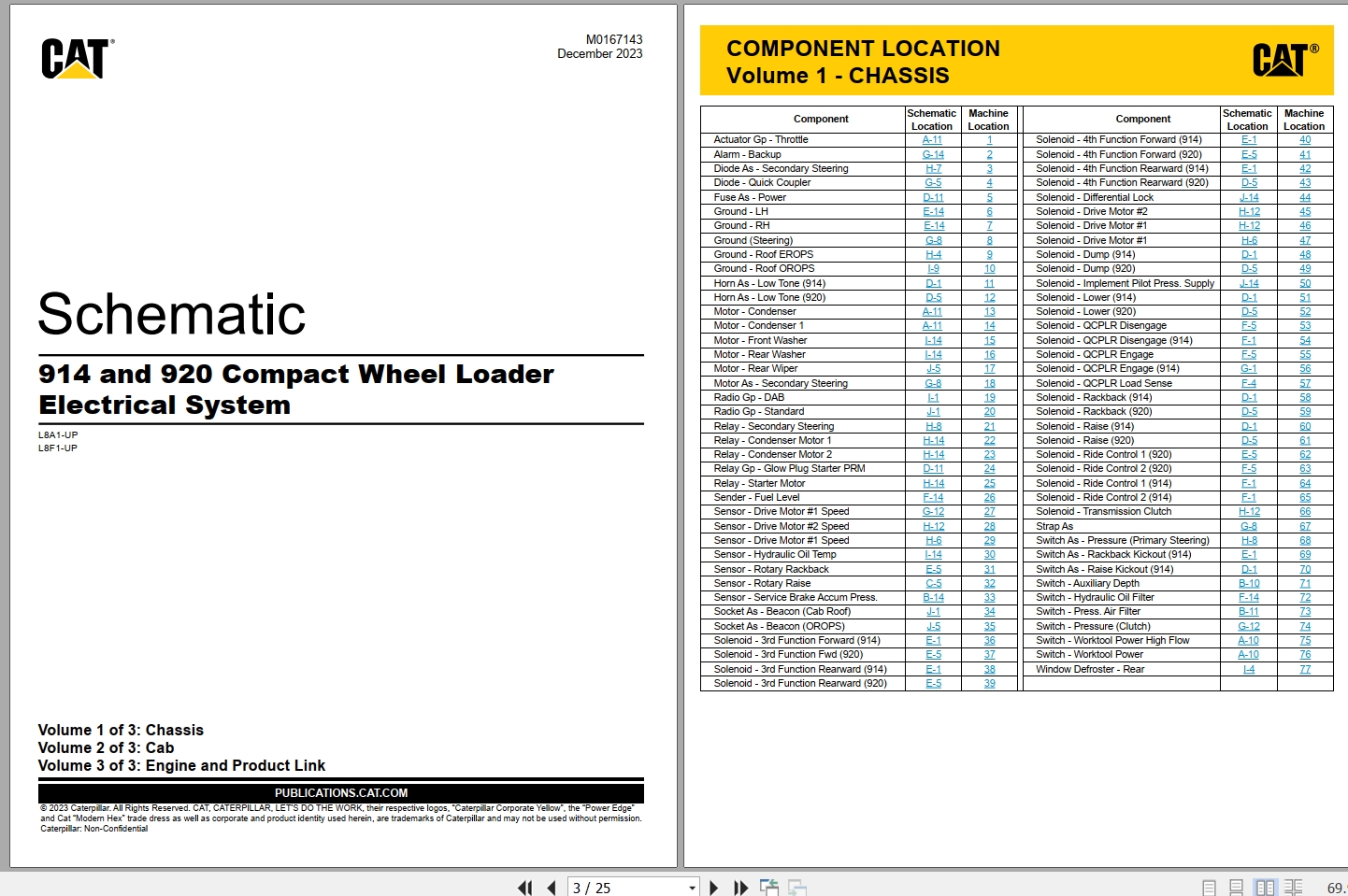Image resolution: width=1348 pixels, height=896 pixels.
Task: Open schematic location H-12 for Solenoid - Transmission Clutch
Action: point(1249,512)
